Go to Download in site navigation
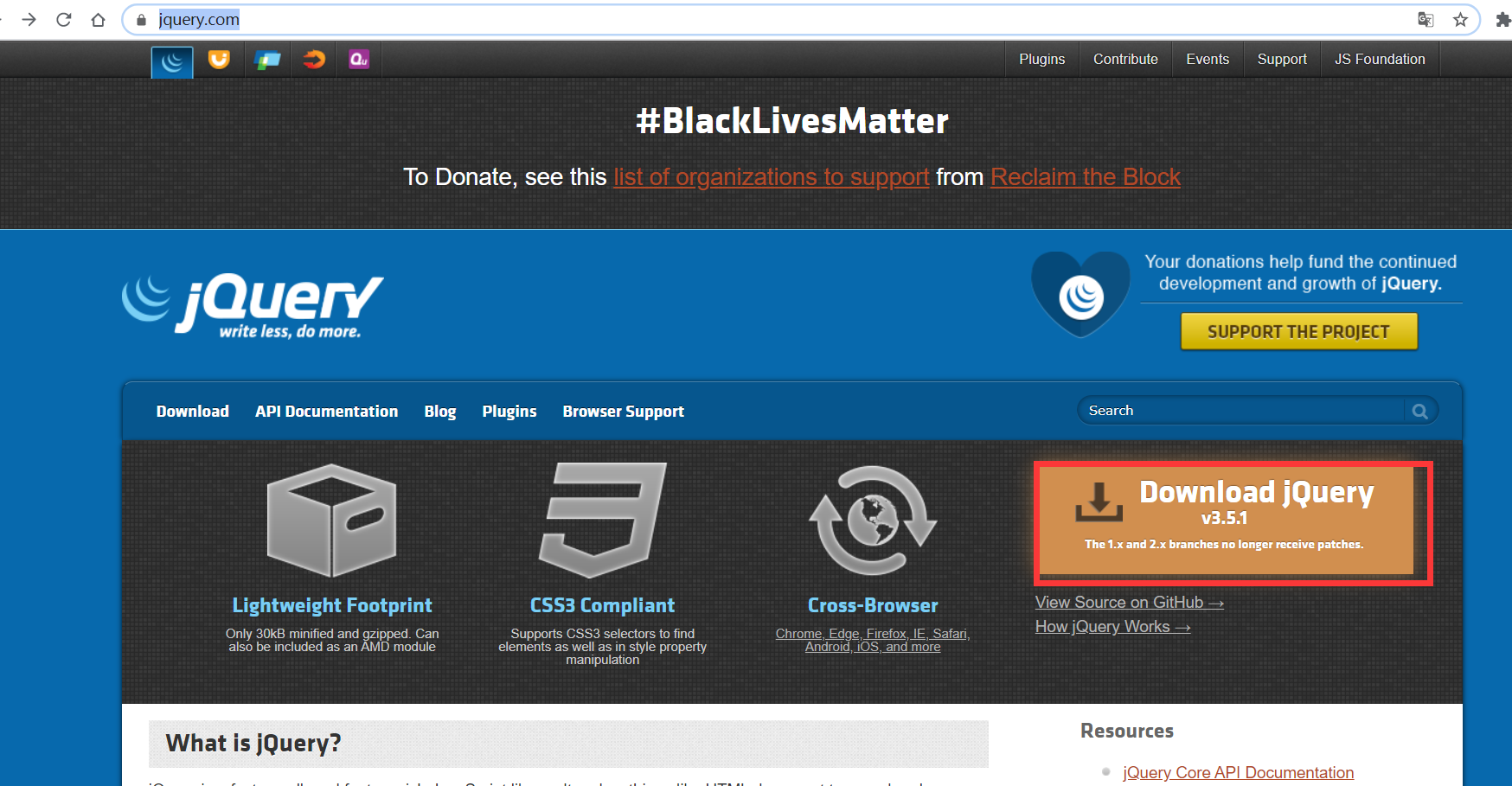 click(193, 412)
